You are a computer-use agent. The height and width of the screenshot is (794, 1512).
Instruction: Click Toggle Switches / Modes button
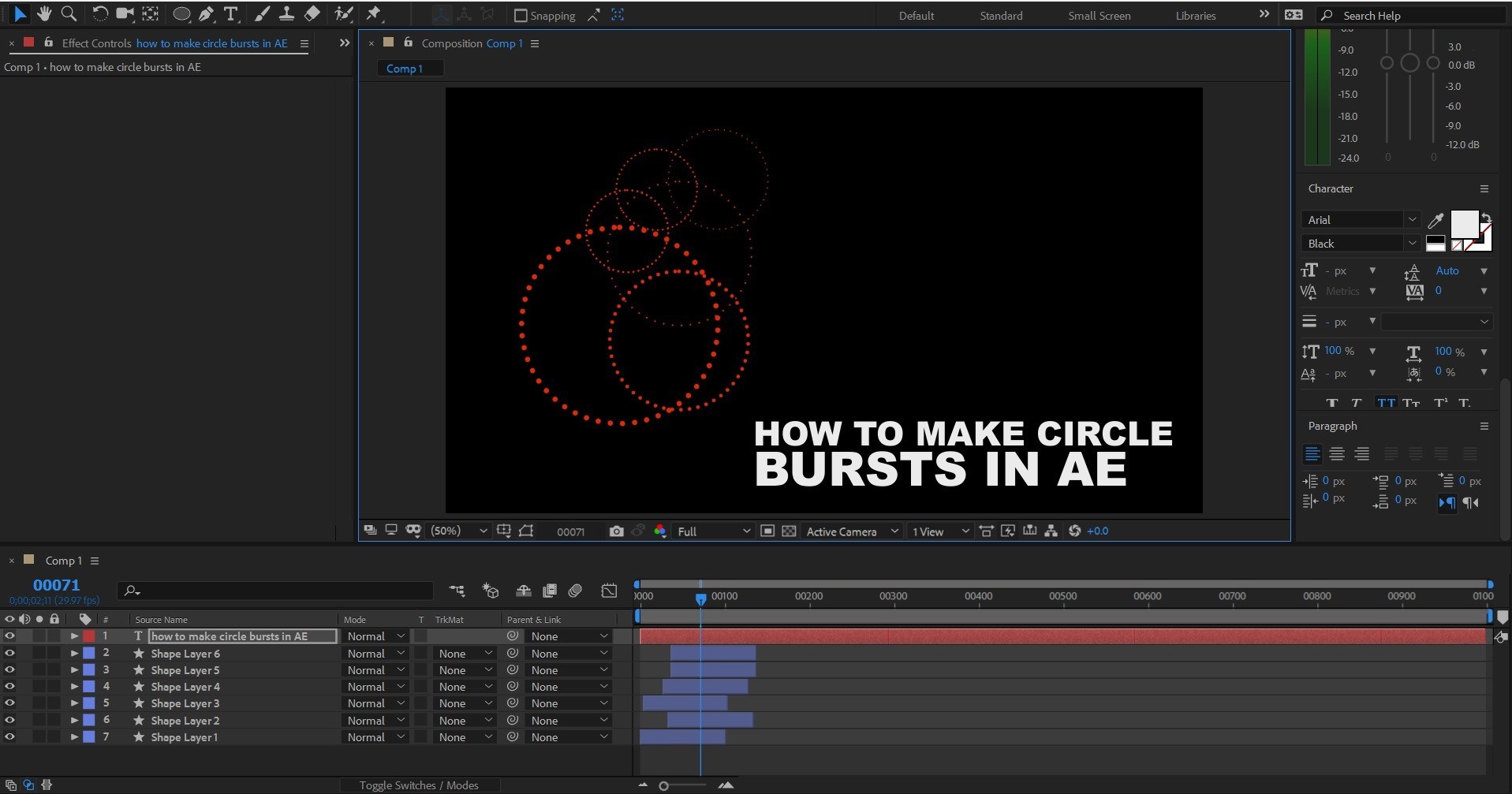click(x=419, y=785)
